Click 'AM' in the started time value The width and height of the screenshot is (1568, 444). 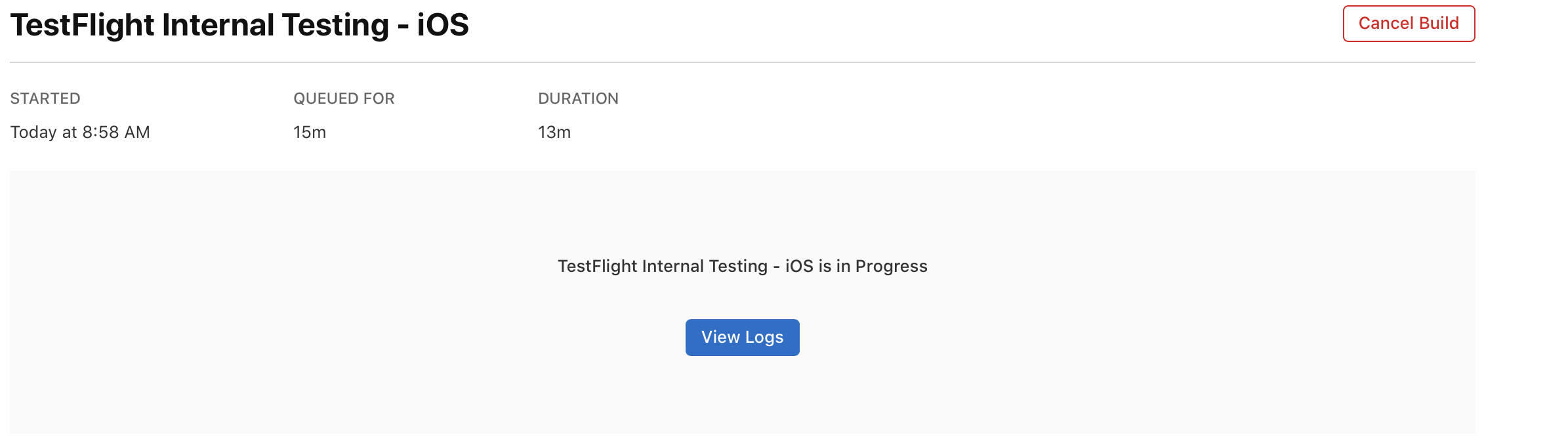pyautogui.click(x=137, y=132)
